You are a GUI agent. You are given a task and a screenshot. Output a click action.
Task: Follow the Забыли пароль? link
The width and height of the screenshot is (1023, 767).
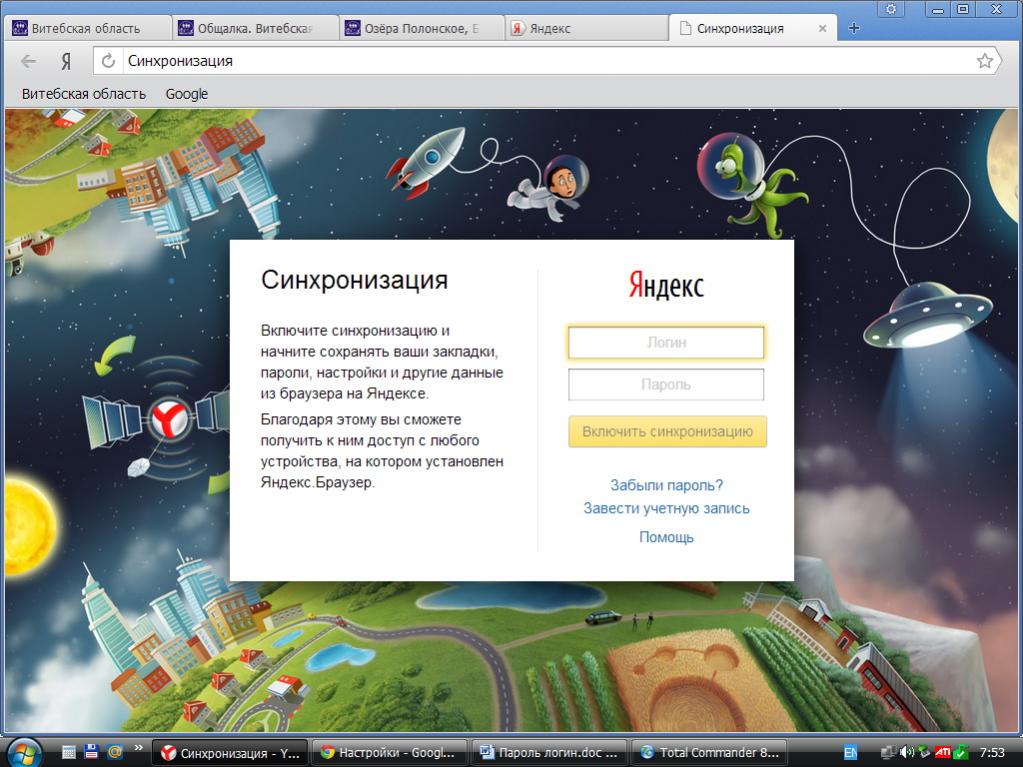[x=666, y=485]
